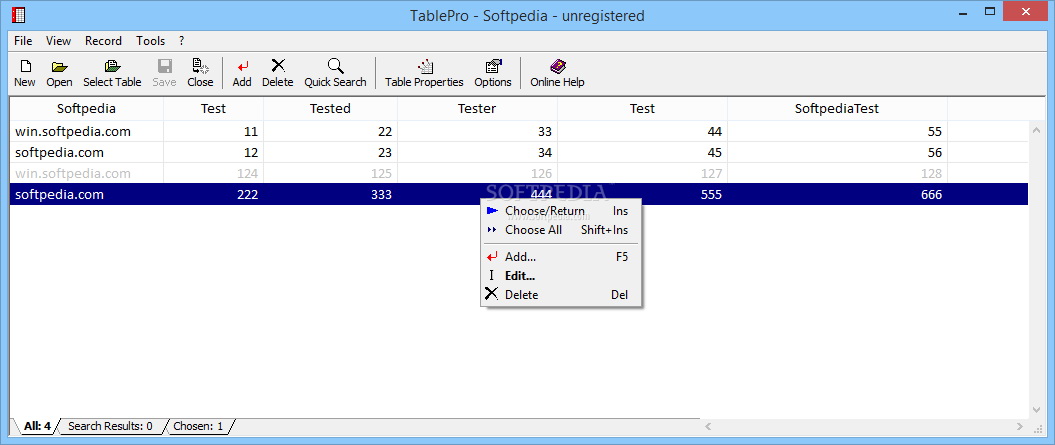1055x445 pixels.
Task: Select the greyed cell with value 127
Action: point(643,173)
